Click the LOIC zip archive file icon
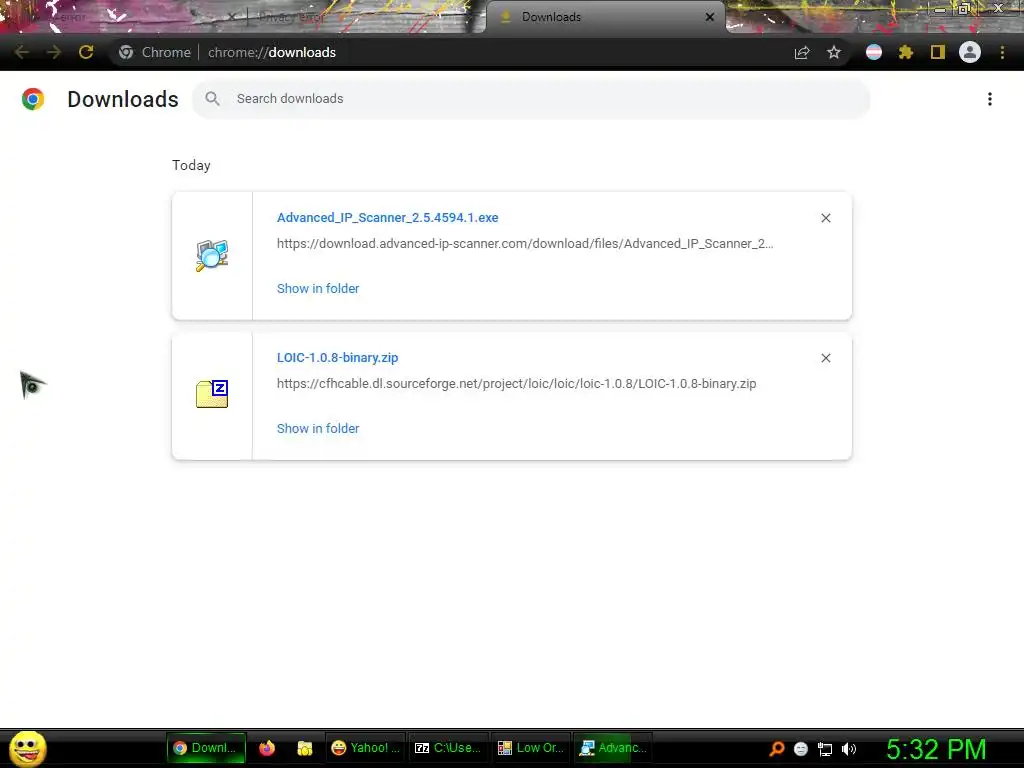The image size is (1024, 768). point(212,394)
